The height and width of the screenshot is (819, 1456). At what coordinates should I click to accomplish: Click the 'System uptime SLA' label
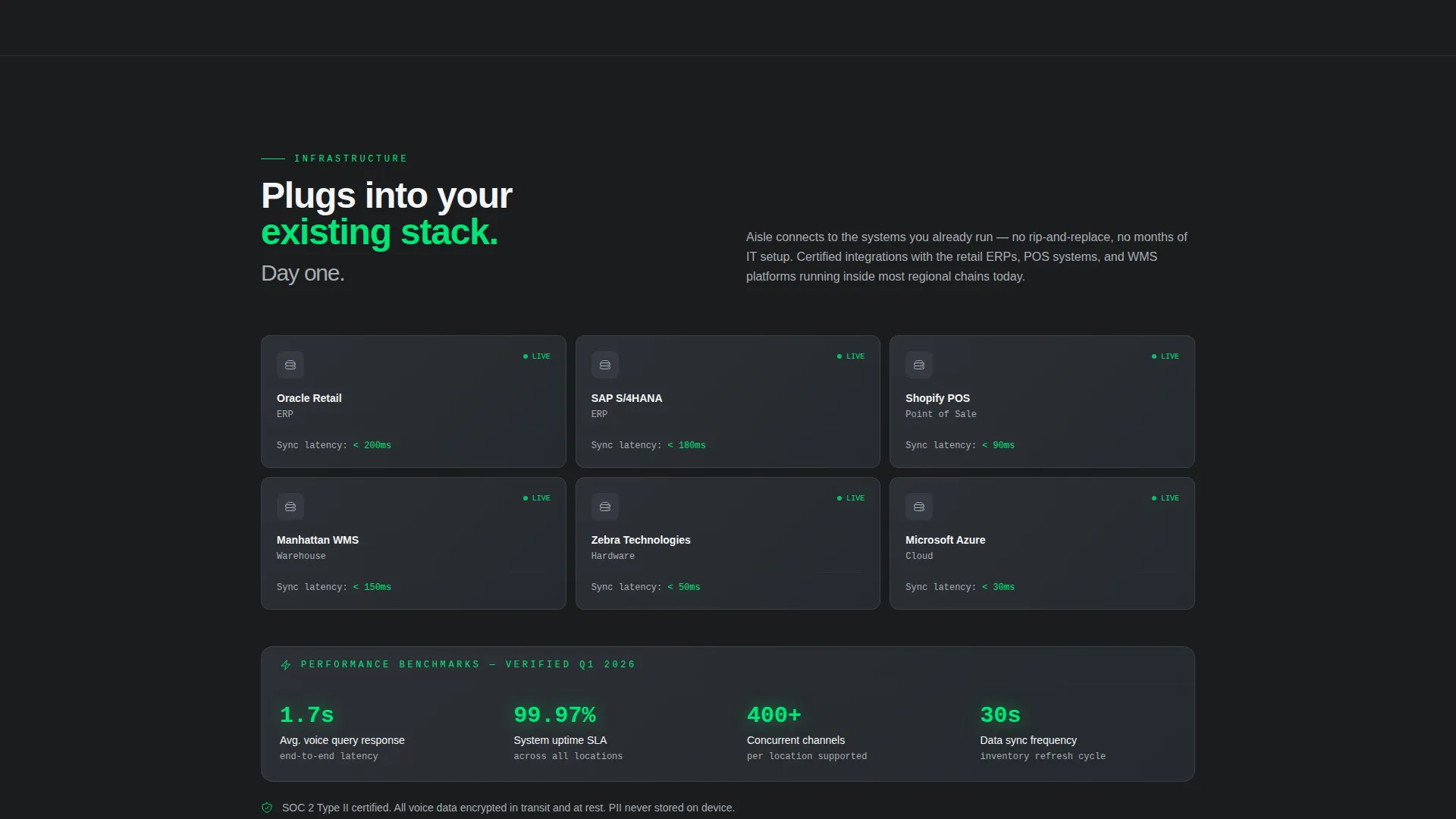click(560, 740)
